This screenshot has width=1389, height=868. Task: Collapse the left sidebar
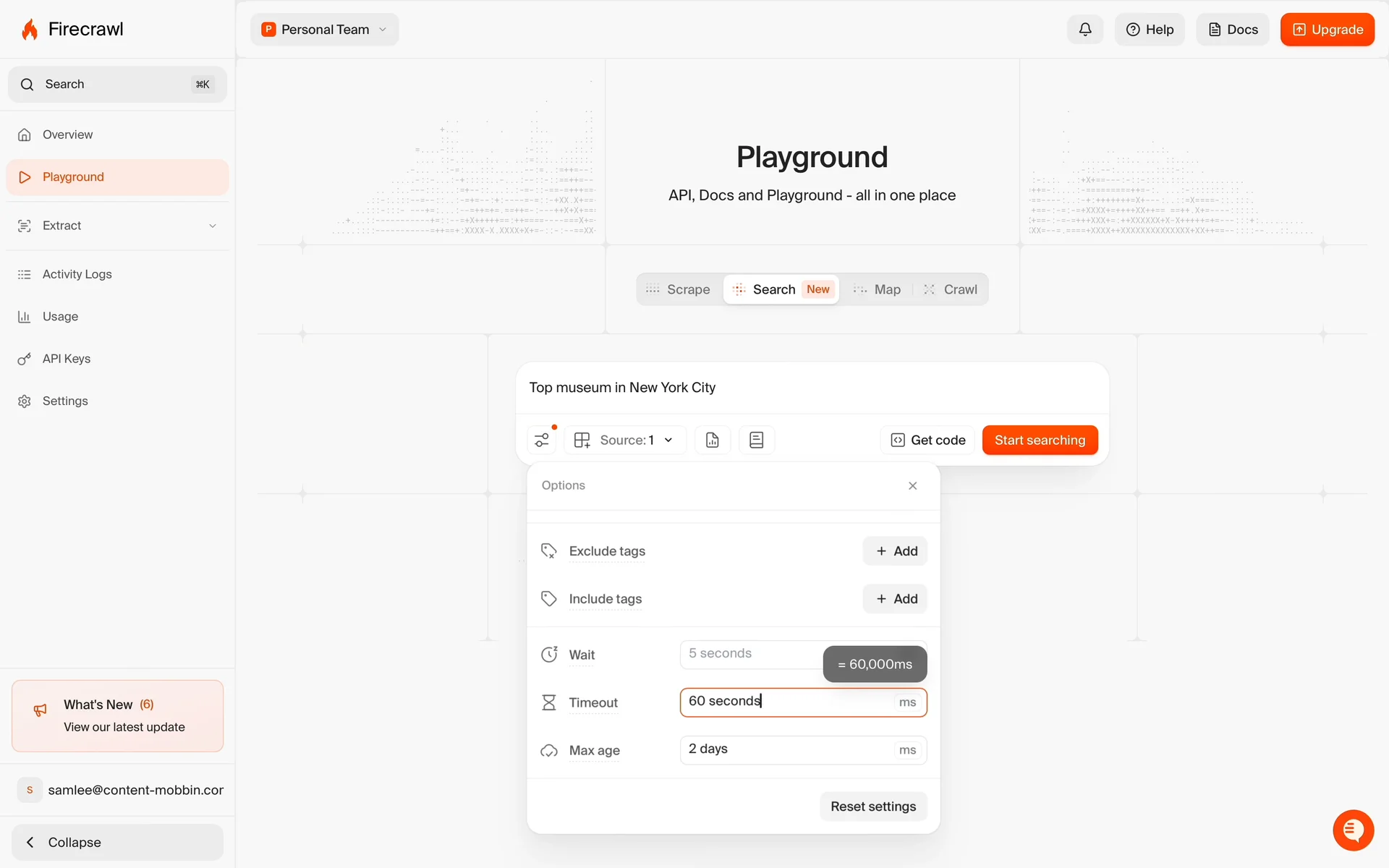[x=117, y=842]
